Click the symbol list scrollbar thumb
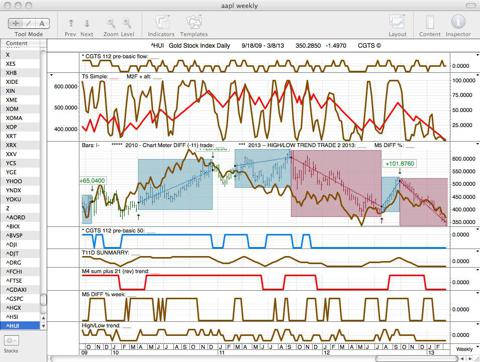The height and width of the screenshot is (362, 480). pos(43,300)
